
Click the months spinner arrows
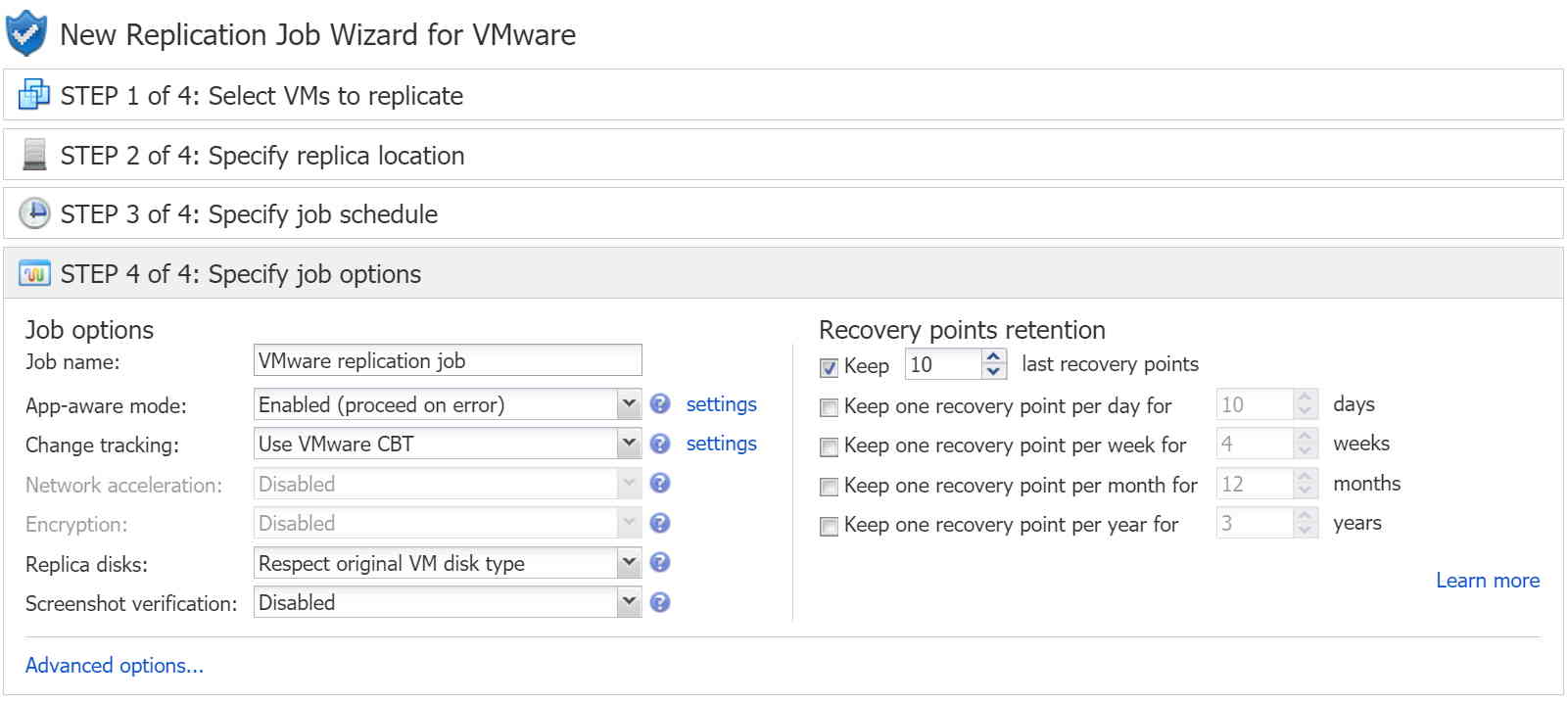pos(1305,484)
